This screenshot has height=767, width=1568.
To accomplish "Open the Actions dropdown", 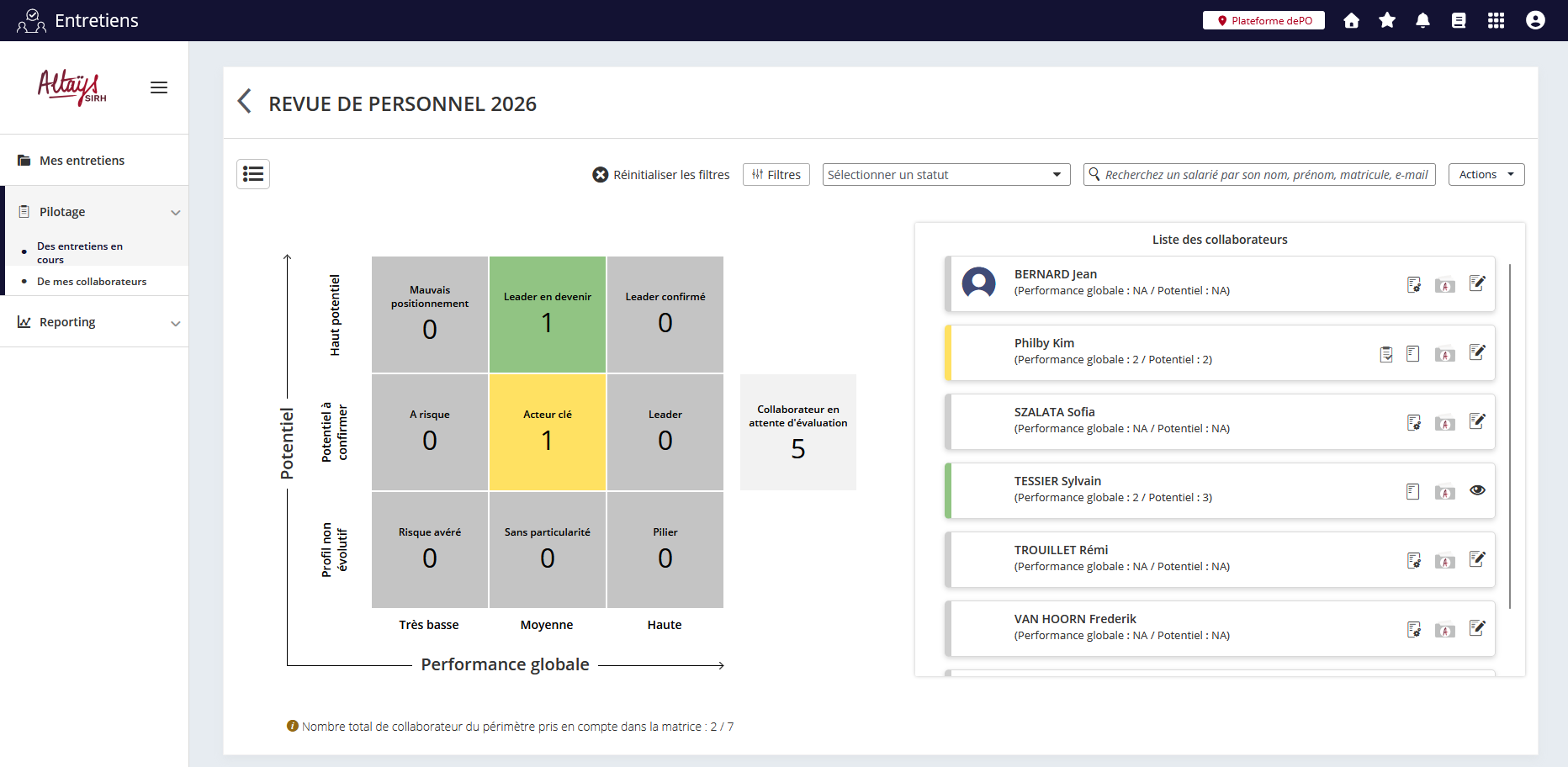I will pyautogui.click(x=1486, y=175).
